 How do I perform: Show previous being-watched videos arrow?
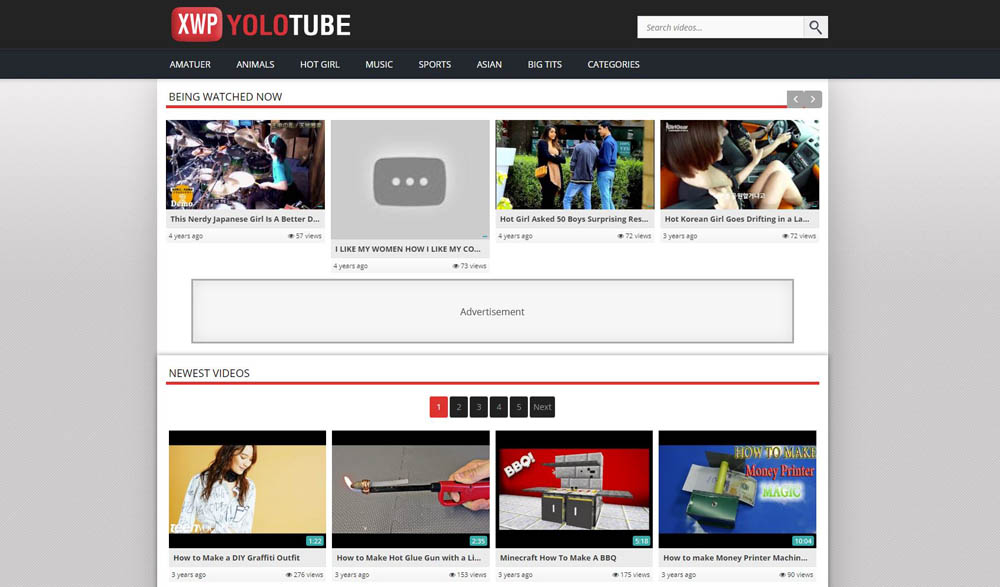tap(795, 99)
